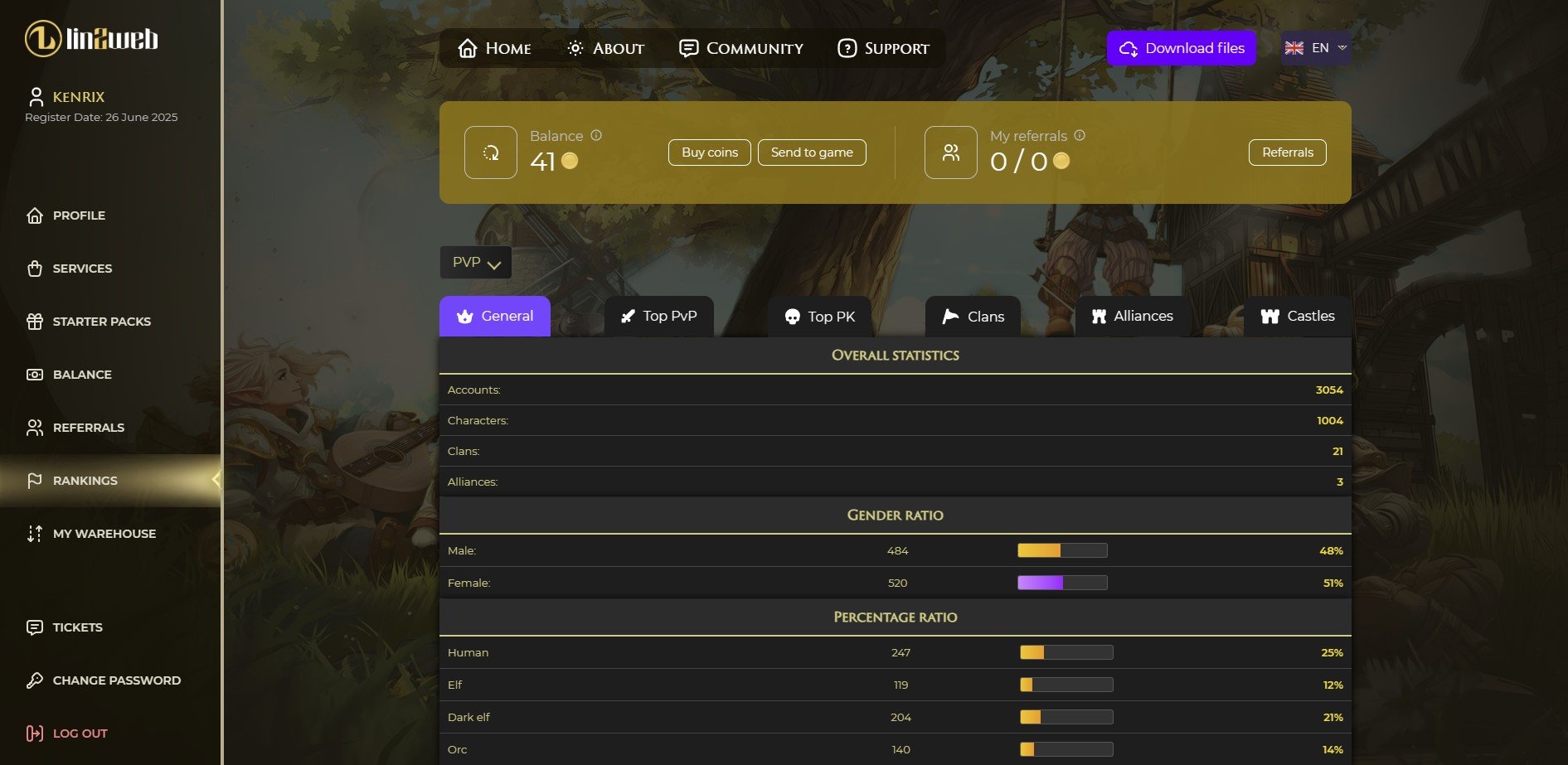Click the referrals people icon box

[951, 153]
